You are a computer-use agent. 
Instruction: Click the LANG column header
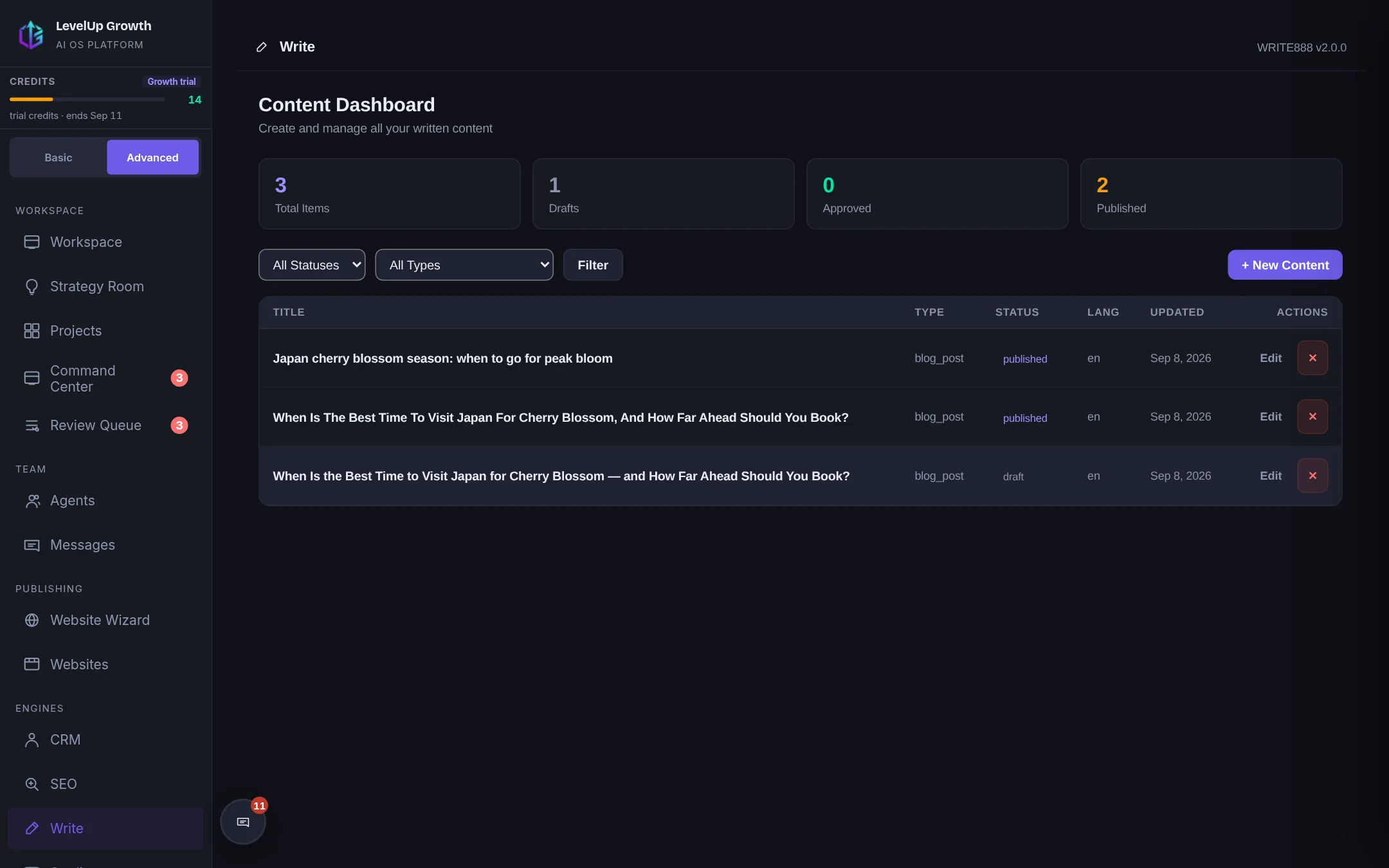(1103, 312)
